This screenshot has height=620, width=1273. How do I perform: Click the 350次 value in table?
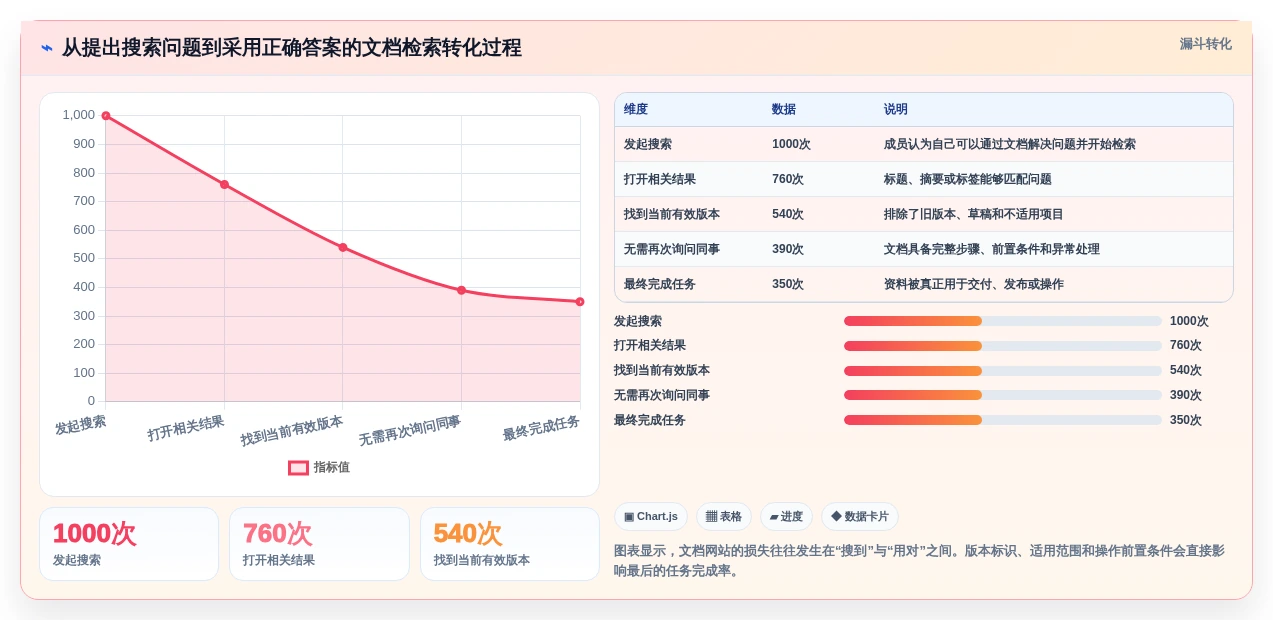788,284
